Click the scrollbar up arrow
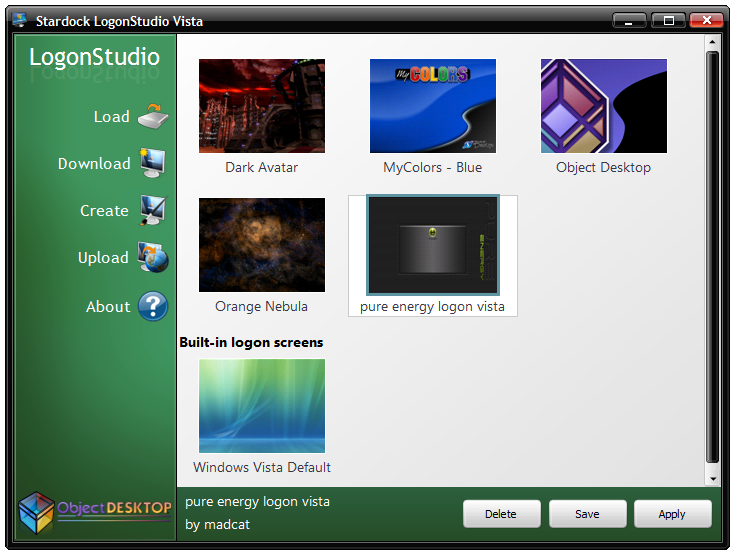The width and height of the screenshot is (736, 557). coord(712,42)
